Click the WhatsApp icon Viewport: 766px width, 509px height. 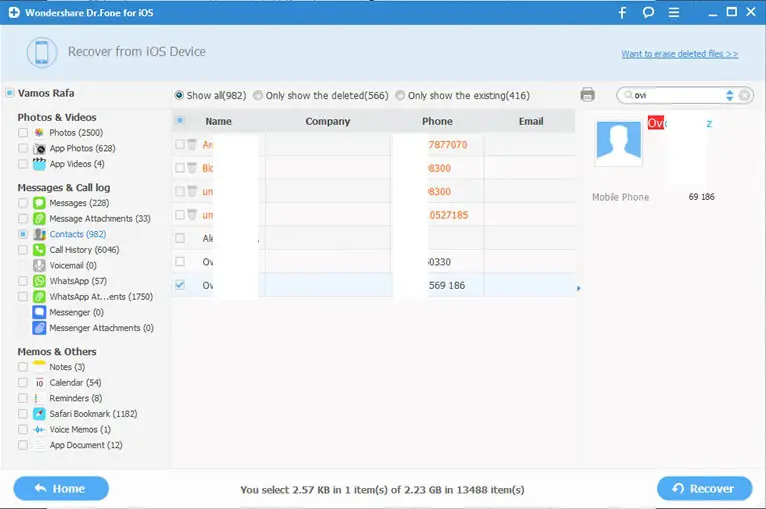point(39,281)
